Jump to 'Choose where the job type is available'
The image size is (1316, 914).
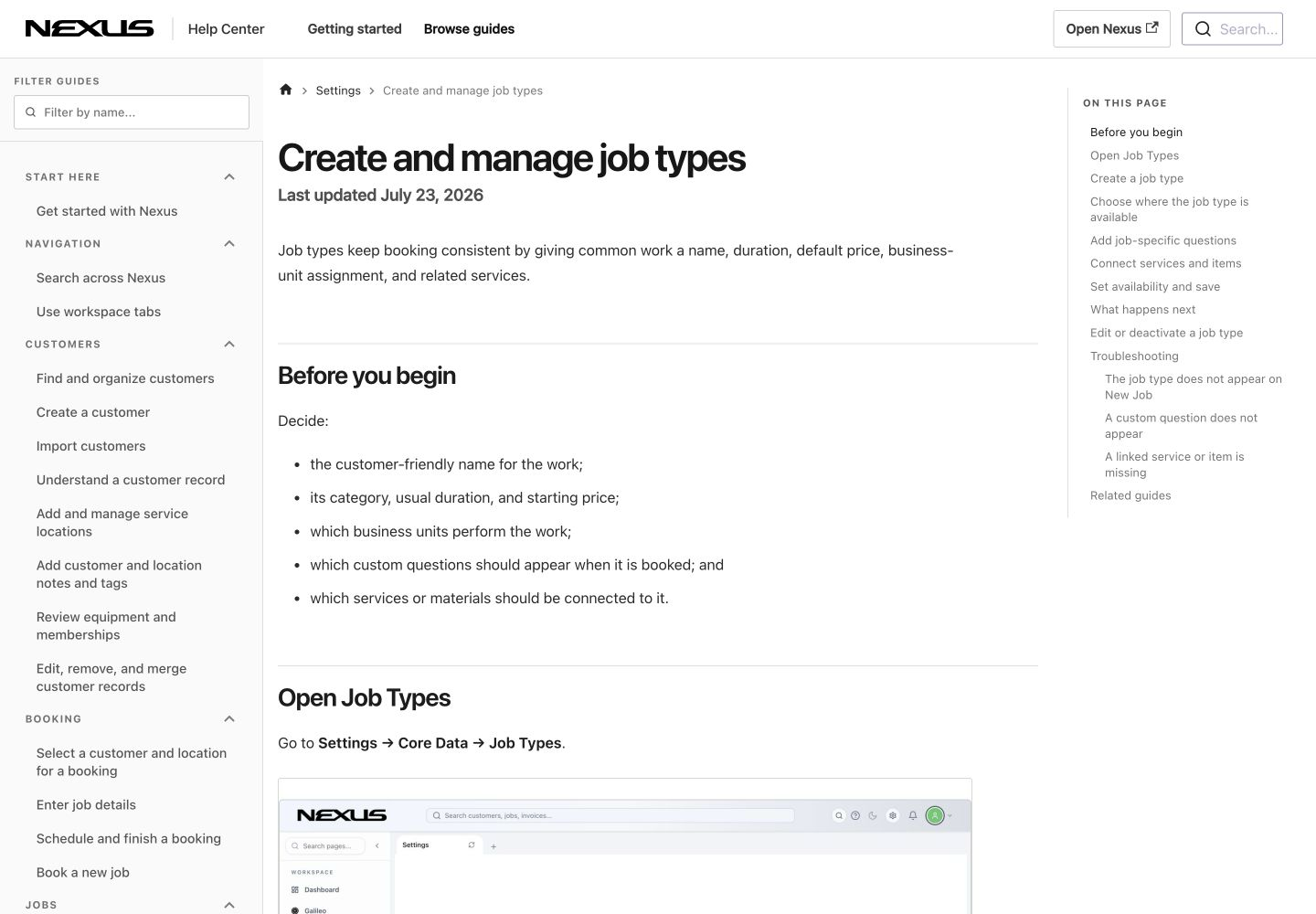[1169, 209]
